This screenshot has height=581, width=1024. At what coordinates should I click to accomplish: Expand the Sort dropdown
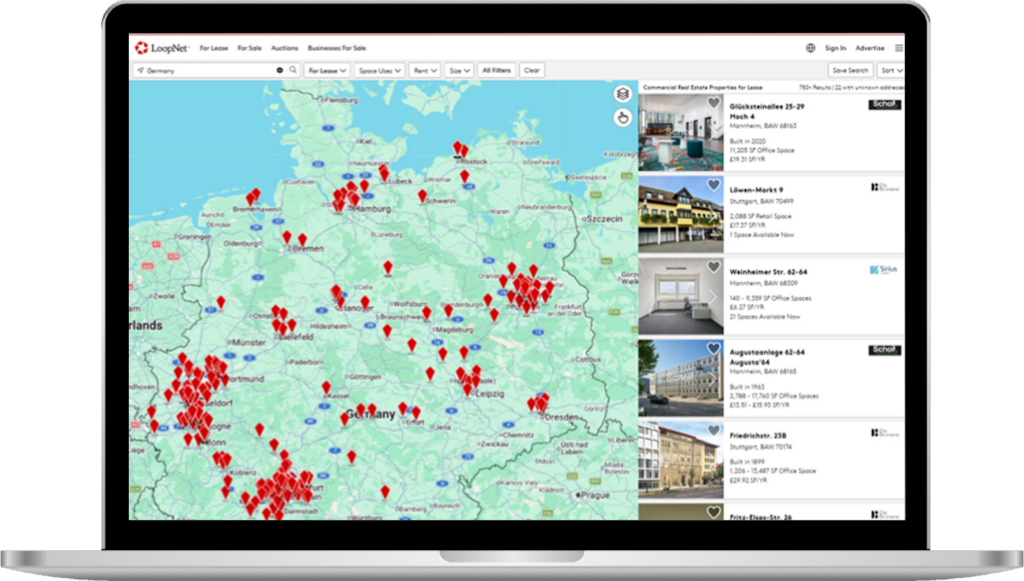coord(891,71)
